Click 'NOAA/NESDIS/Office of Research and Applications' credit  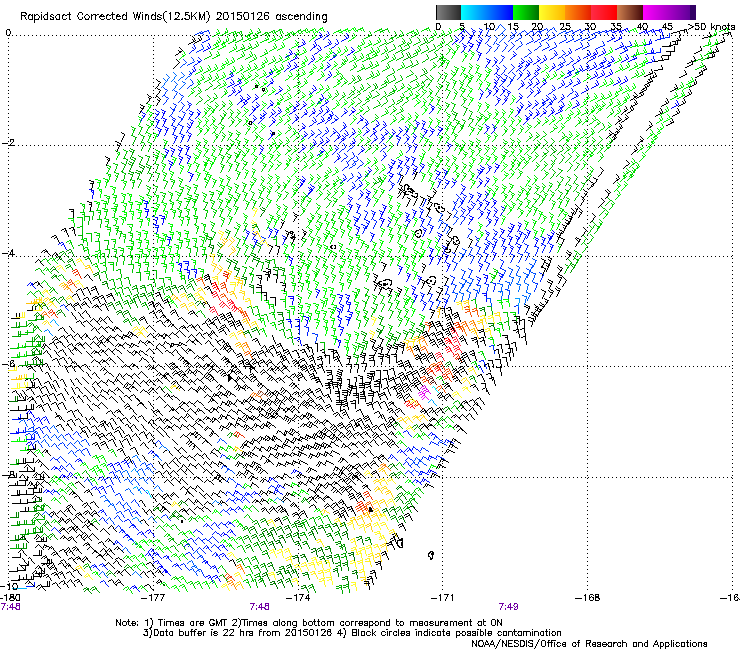tap(589, 644)
